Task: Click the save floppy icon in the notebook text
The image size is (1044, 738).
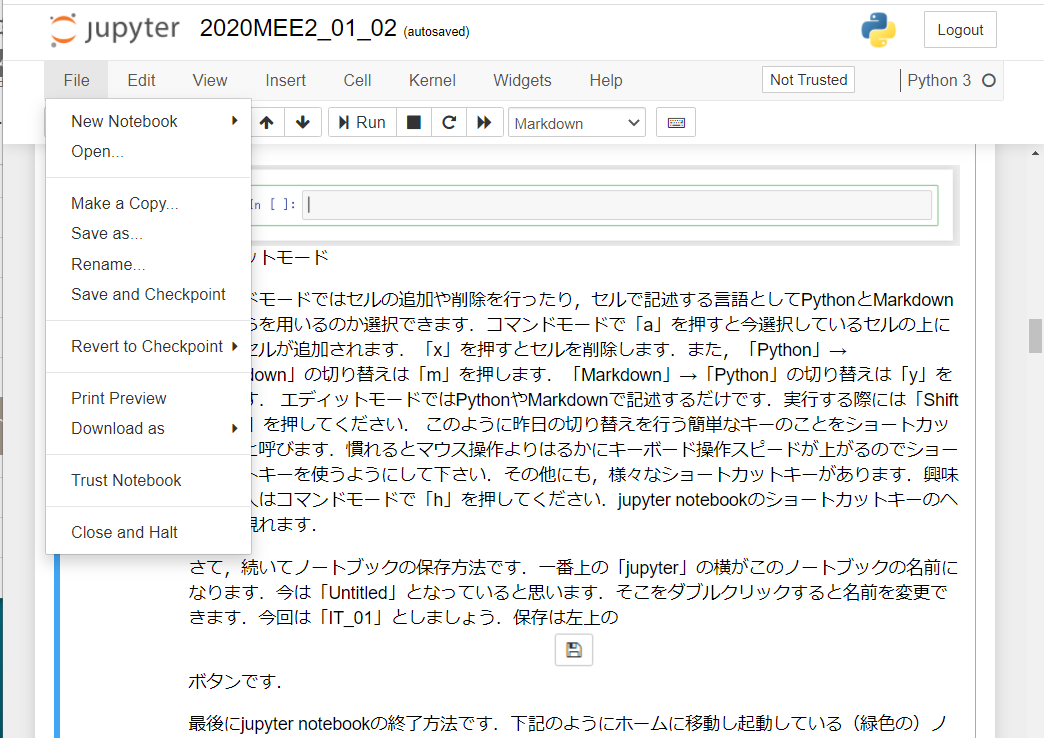Action: [573, 649]
